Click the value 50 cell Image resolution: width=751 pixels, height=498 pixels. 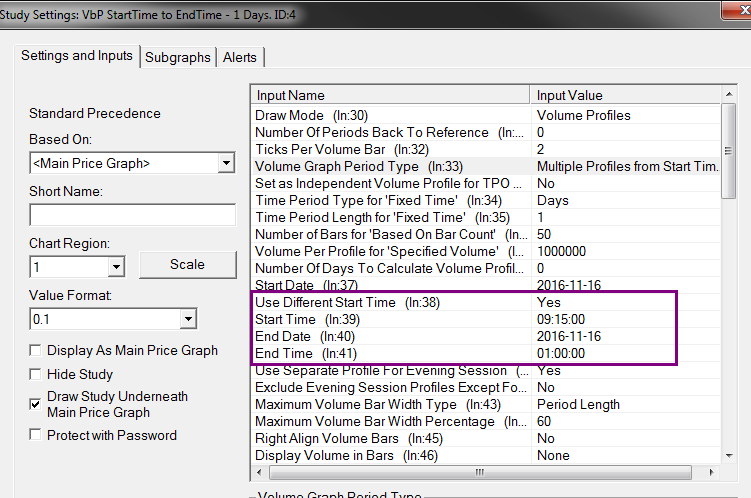click(626, 234)
